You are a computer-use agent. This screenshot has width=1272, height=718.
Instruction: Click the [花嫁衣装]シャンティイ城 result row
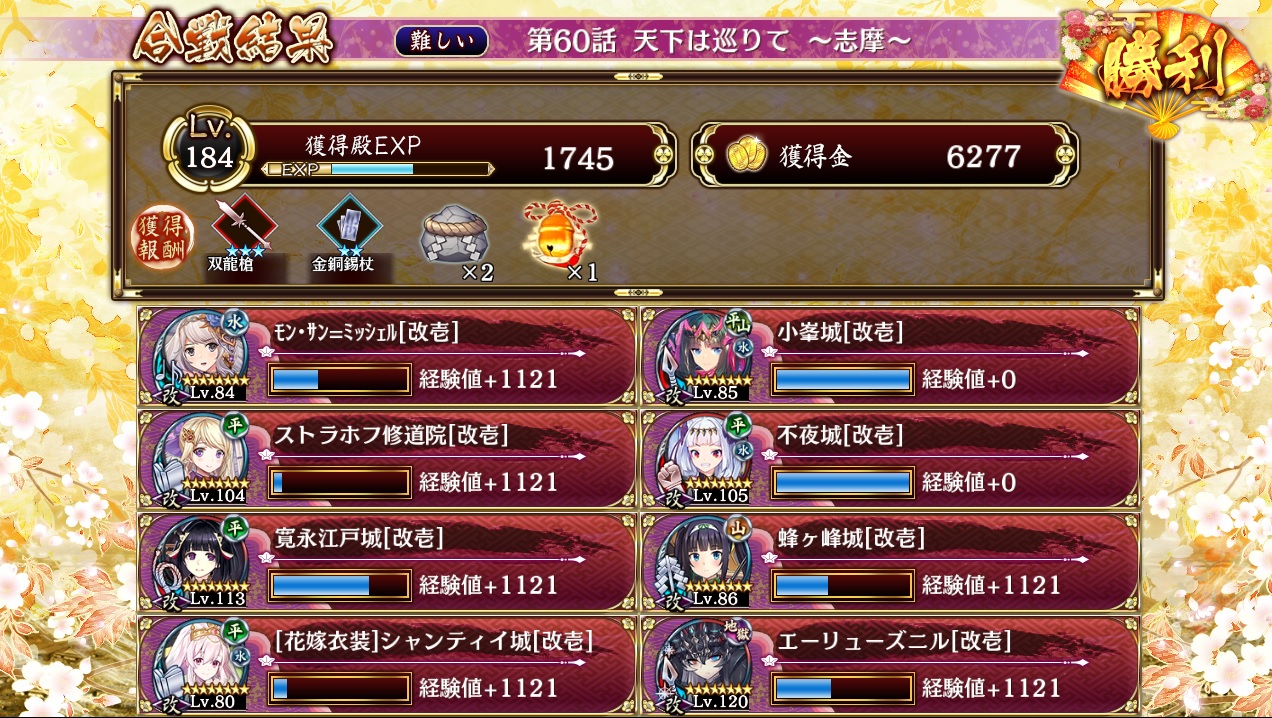point(387,665)
